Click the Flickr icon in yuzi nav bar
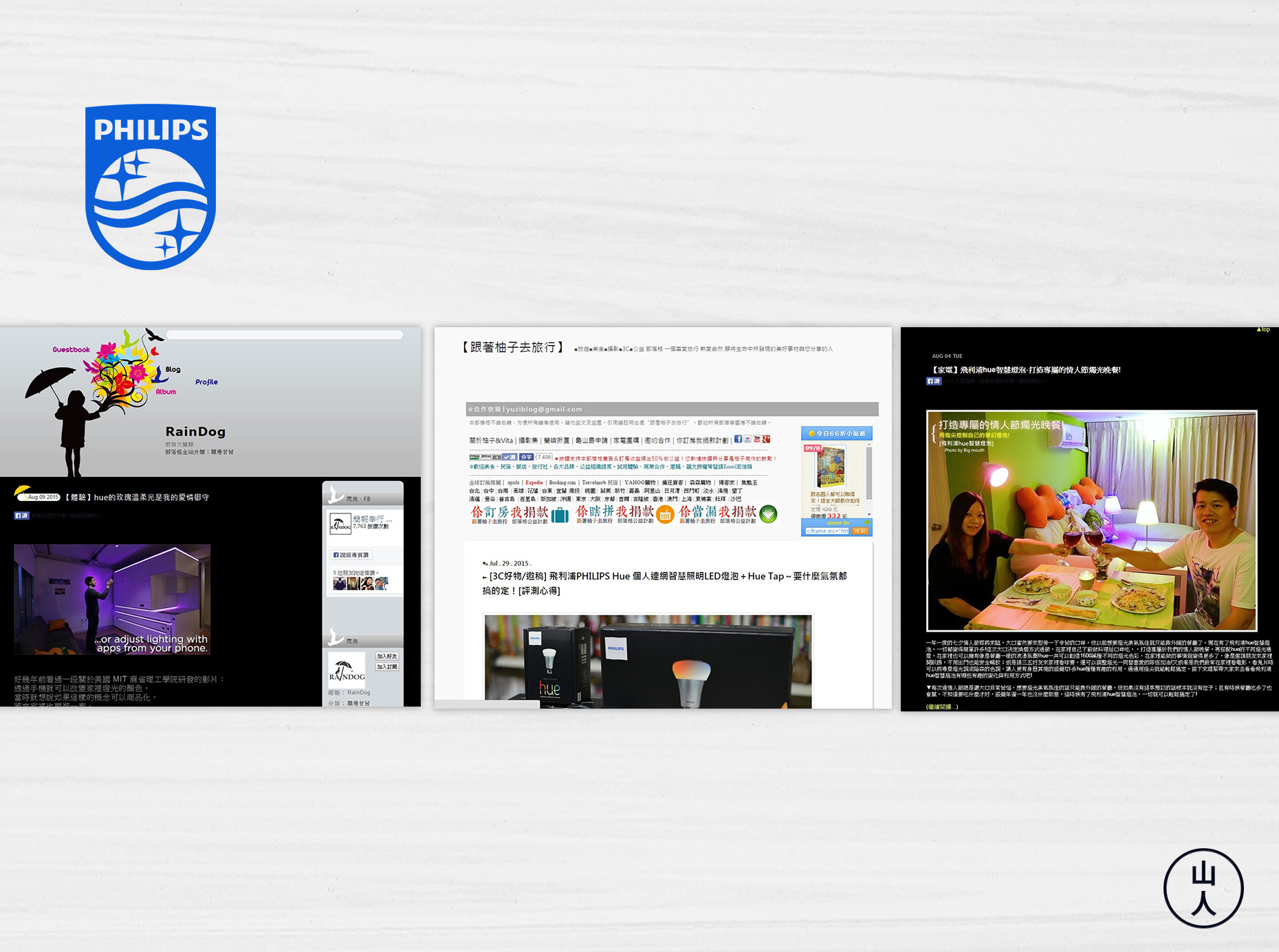Viewport: 1279px width, 952px height. (747, 439)
